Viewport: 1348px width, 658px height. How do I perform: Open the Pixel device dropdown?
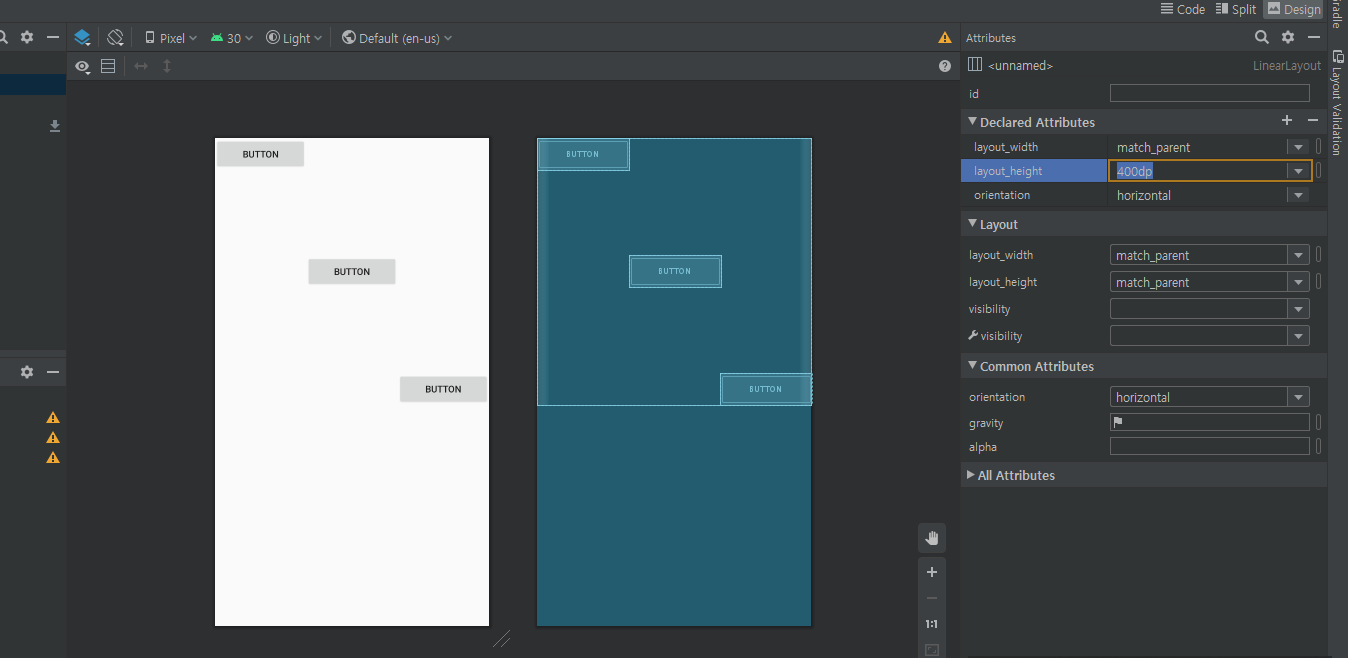171,38
